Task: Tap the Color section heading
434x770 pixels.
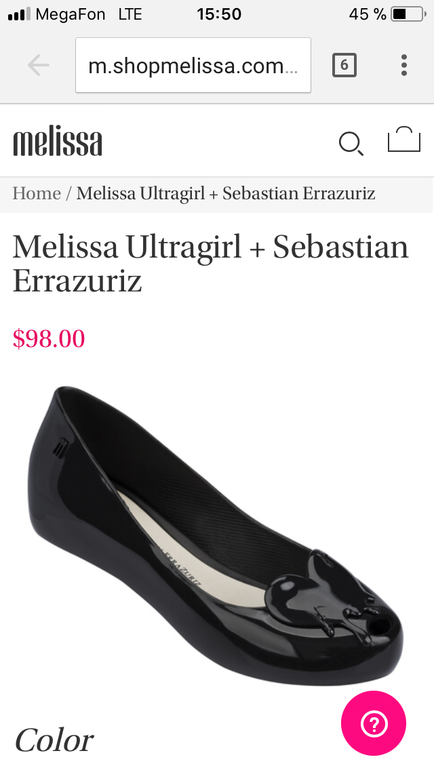Action: (54, 740)
